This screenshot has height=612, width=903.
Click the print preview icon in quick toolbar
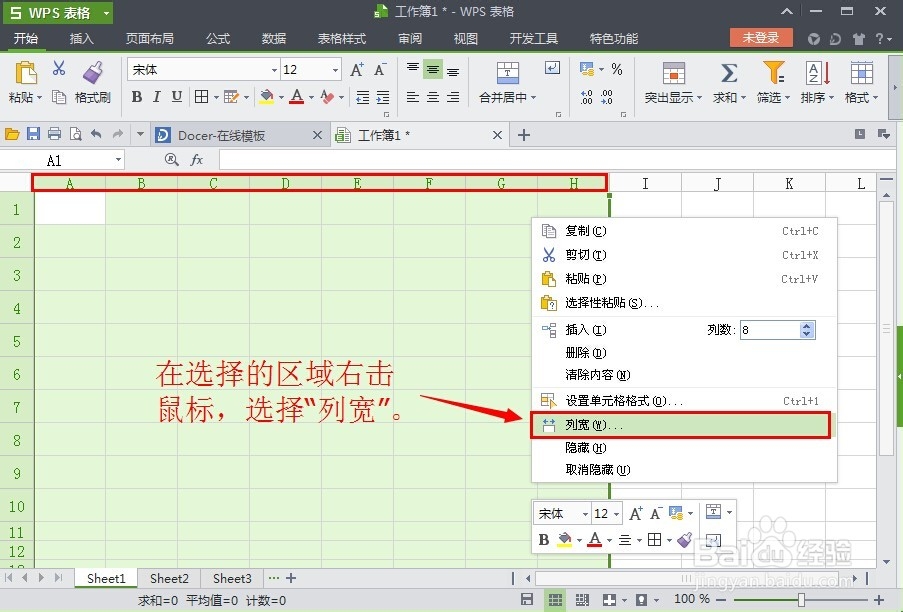tap(75, 134)
